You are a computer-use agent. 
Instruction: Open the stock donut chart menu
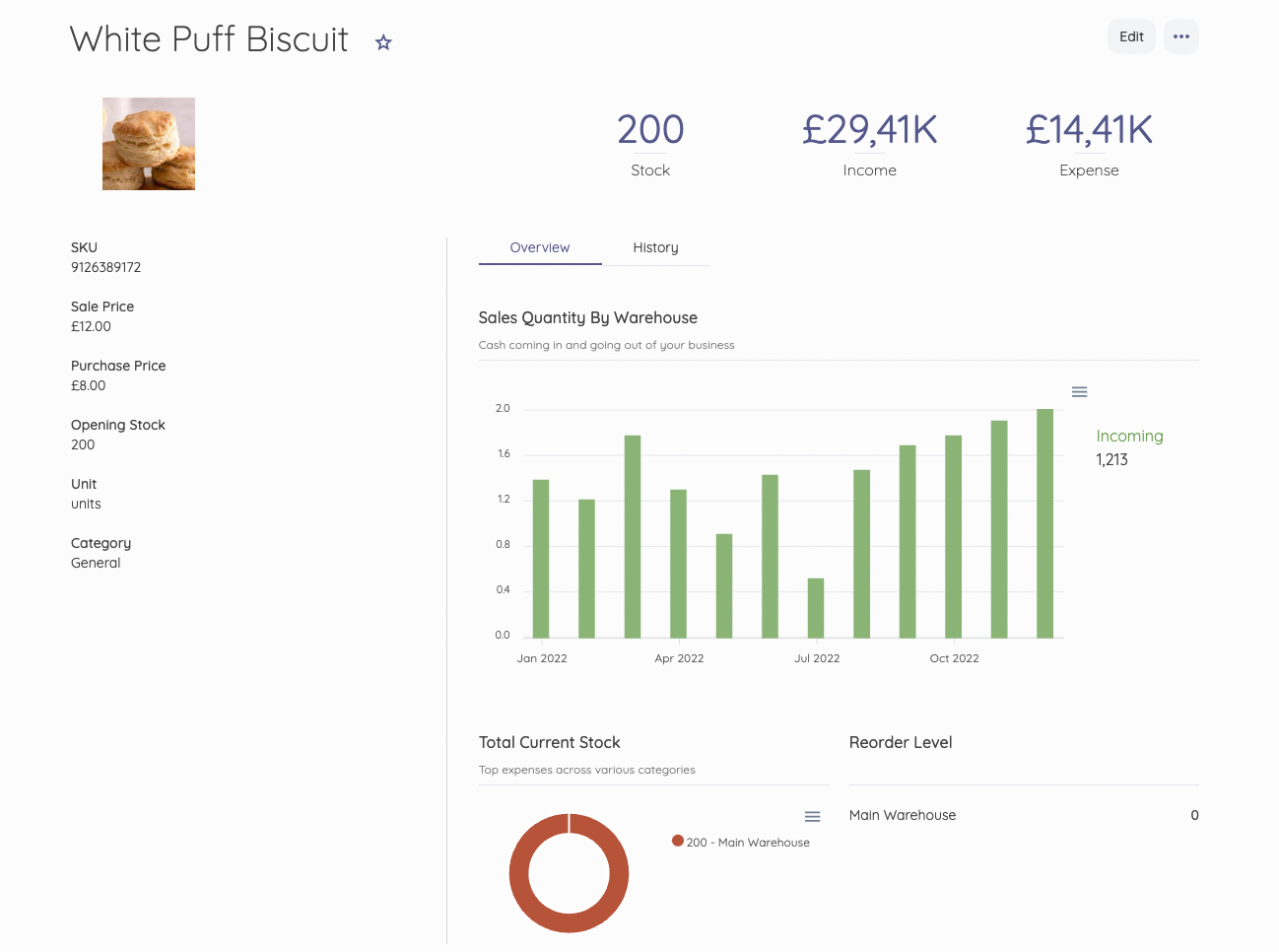(x=812, y=817)
